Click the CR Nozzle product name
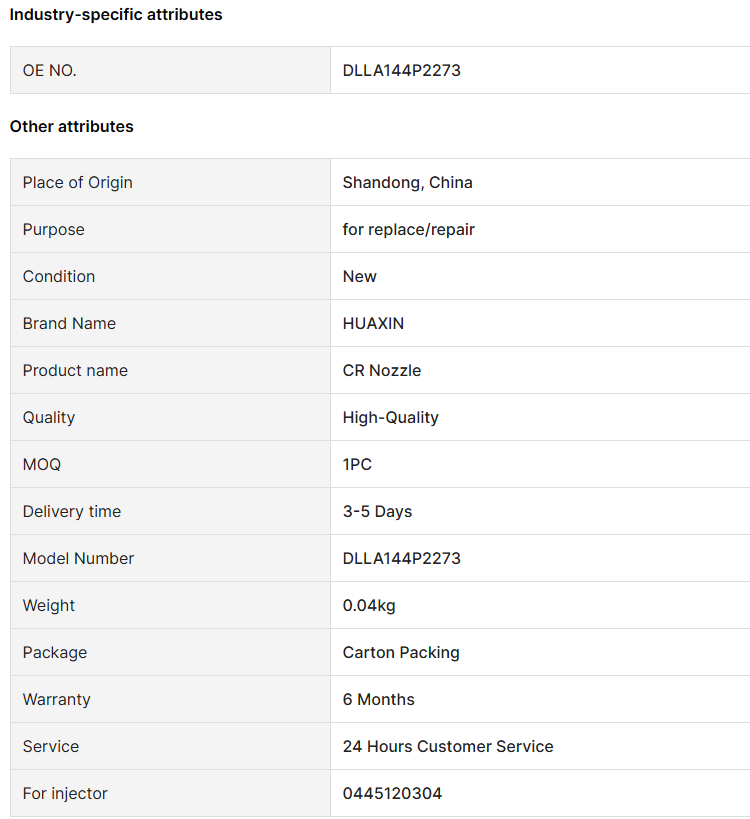This screenshot has height=819, width=750. pyautogui.click(x=382, y=370)
